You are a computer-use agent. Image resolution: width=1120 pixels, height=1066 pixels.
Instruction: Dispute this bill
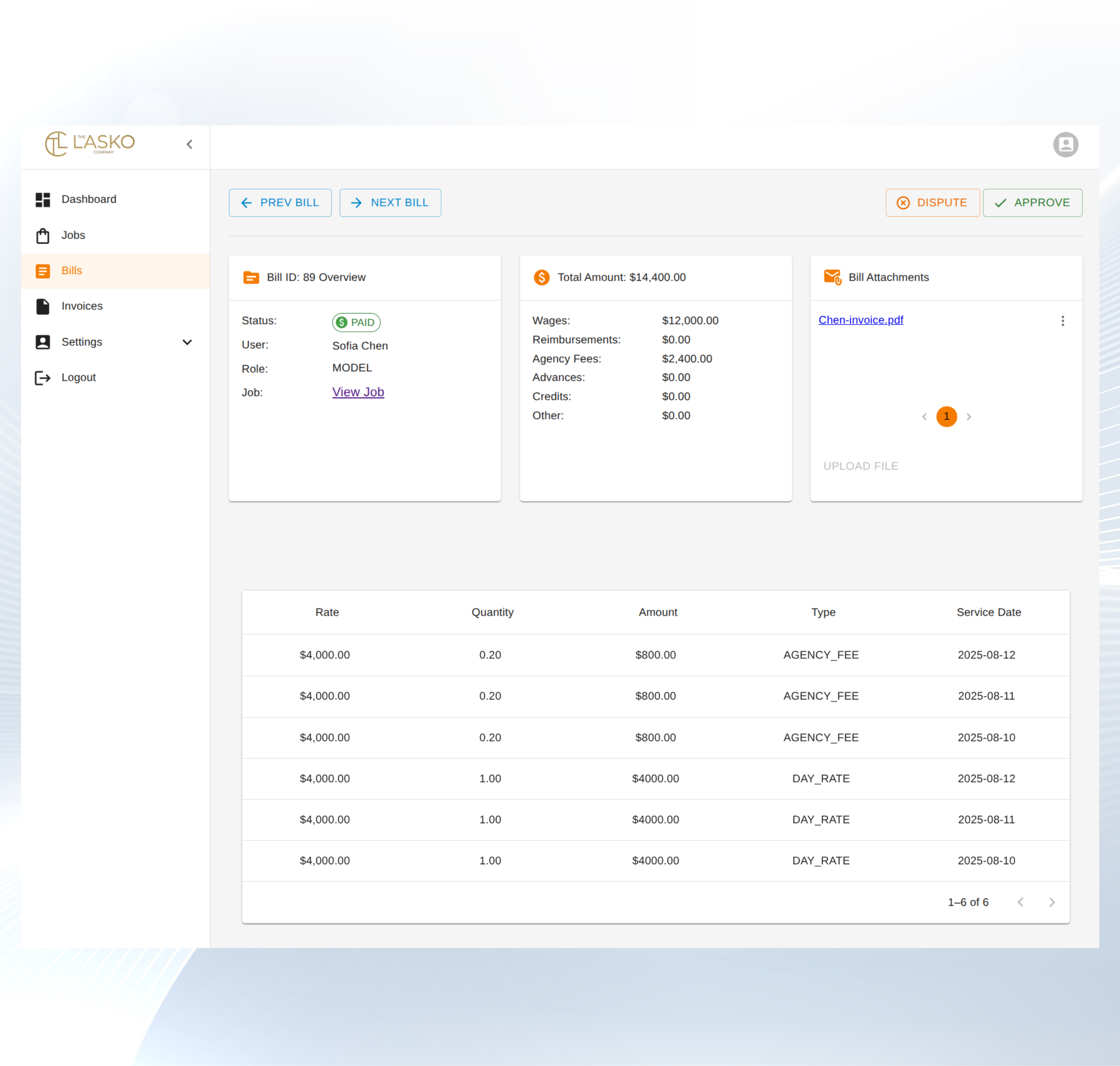[x=933, y=203]
